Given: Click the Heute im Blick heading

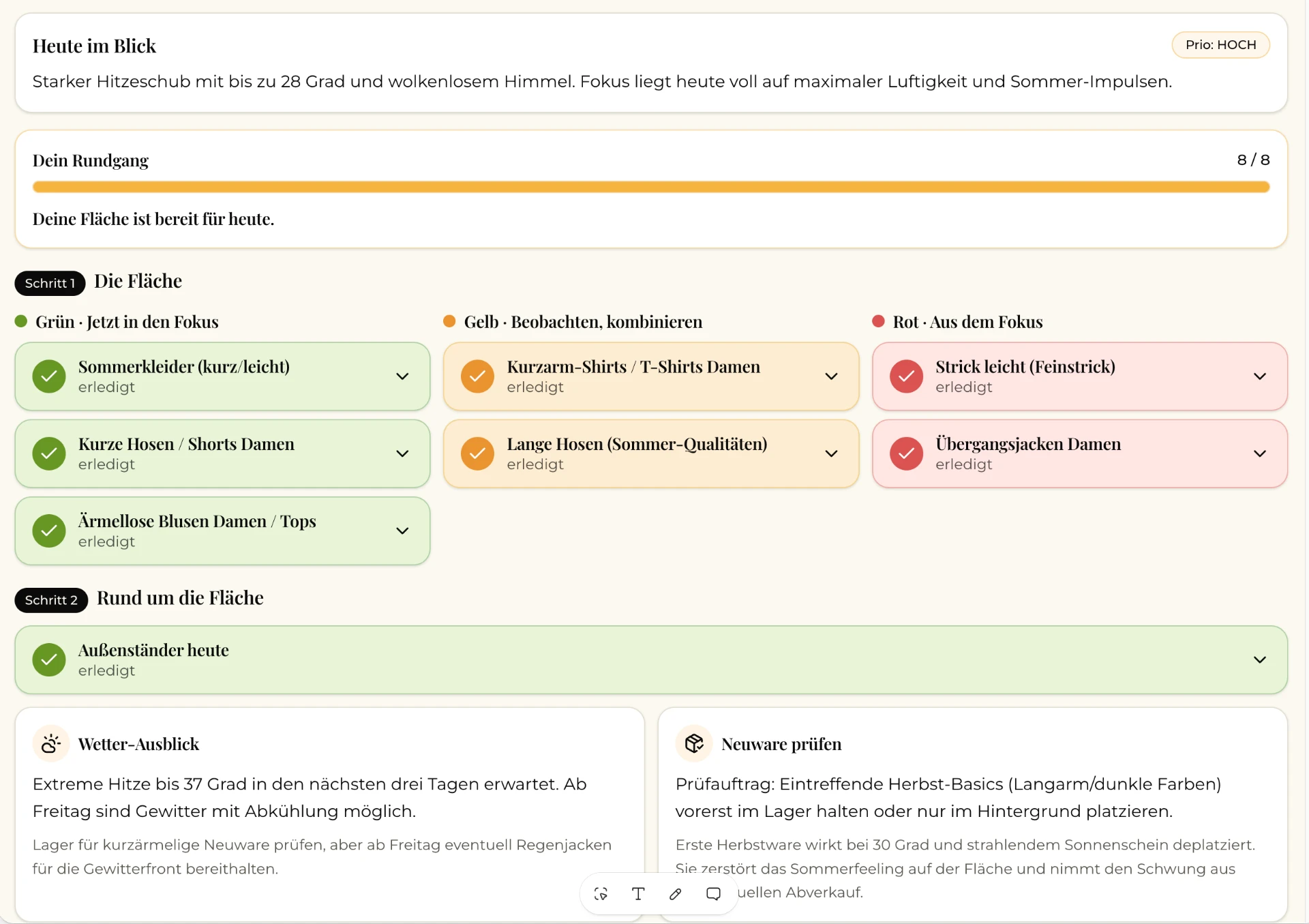Looking at the screenshot, I should [94, 46].
